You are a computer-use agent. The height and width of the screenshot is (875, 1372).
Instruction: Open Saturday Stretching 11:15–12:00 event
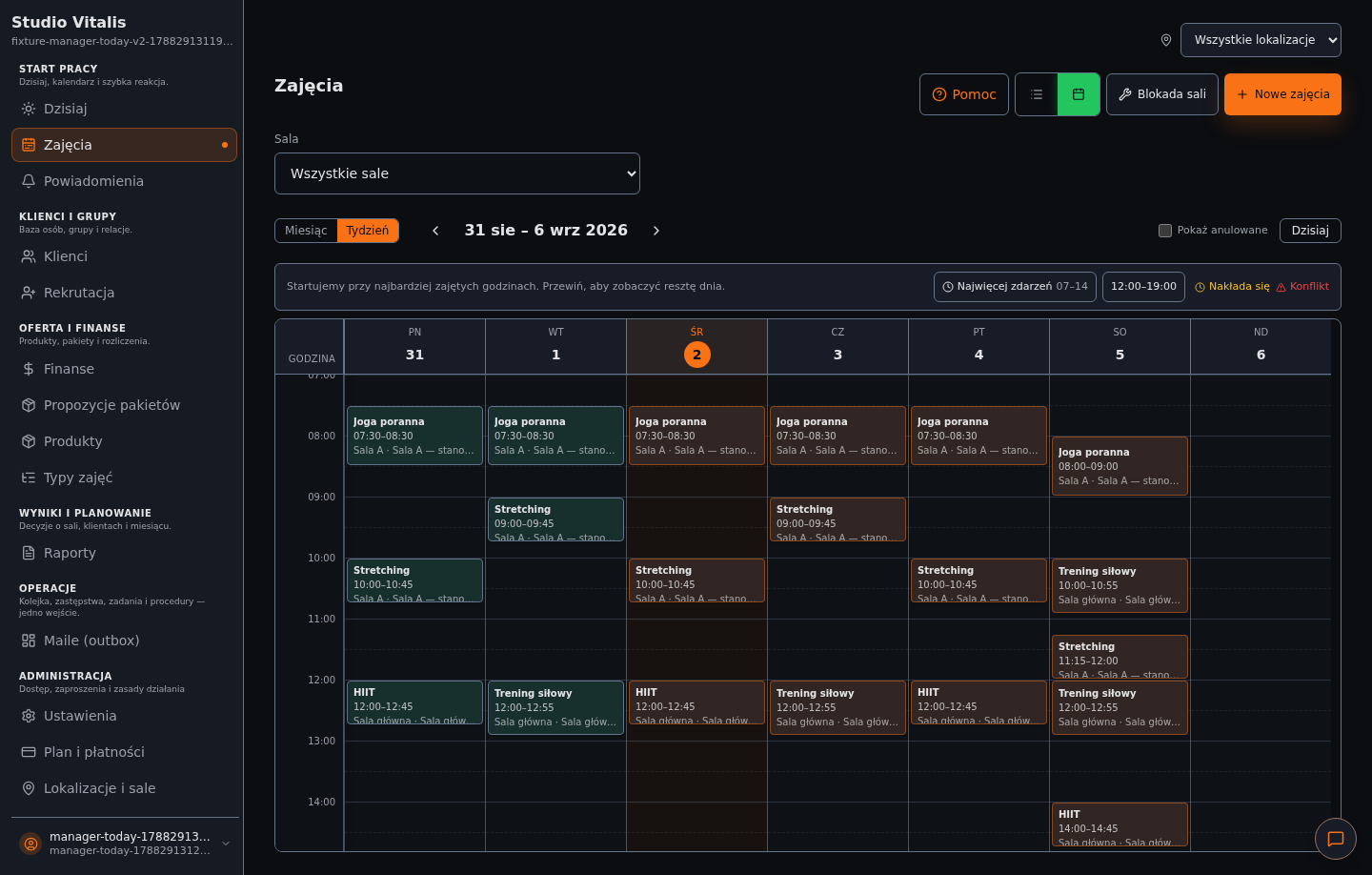(x=1120, y=657)
